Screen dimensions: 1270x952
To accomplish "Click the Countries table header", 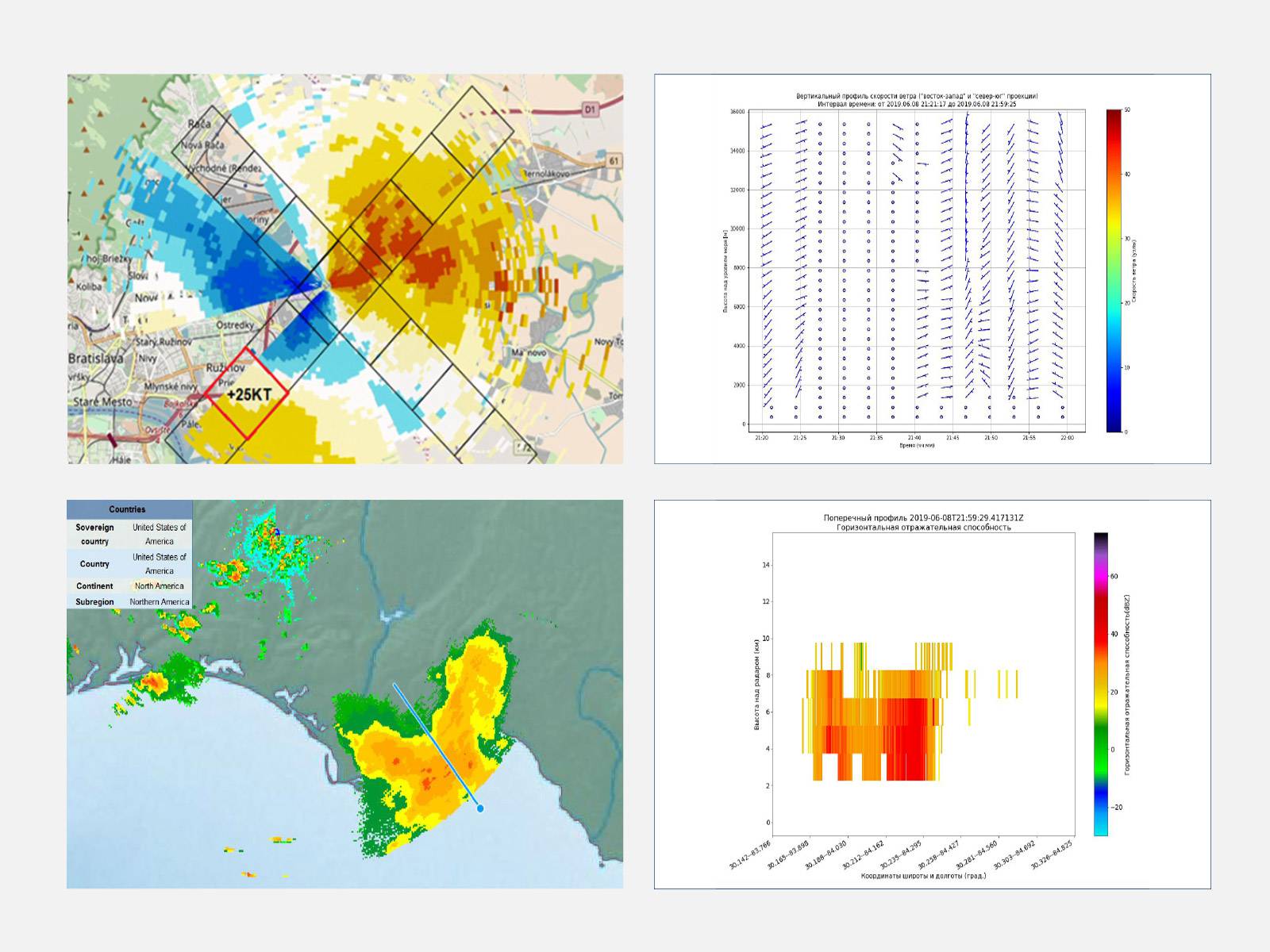I will 128,509.
